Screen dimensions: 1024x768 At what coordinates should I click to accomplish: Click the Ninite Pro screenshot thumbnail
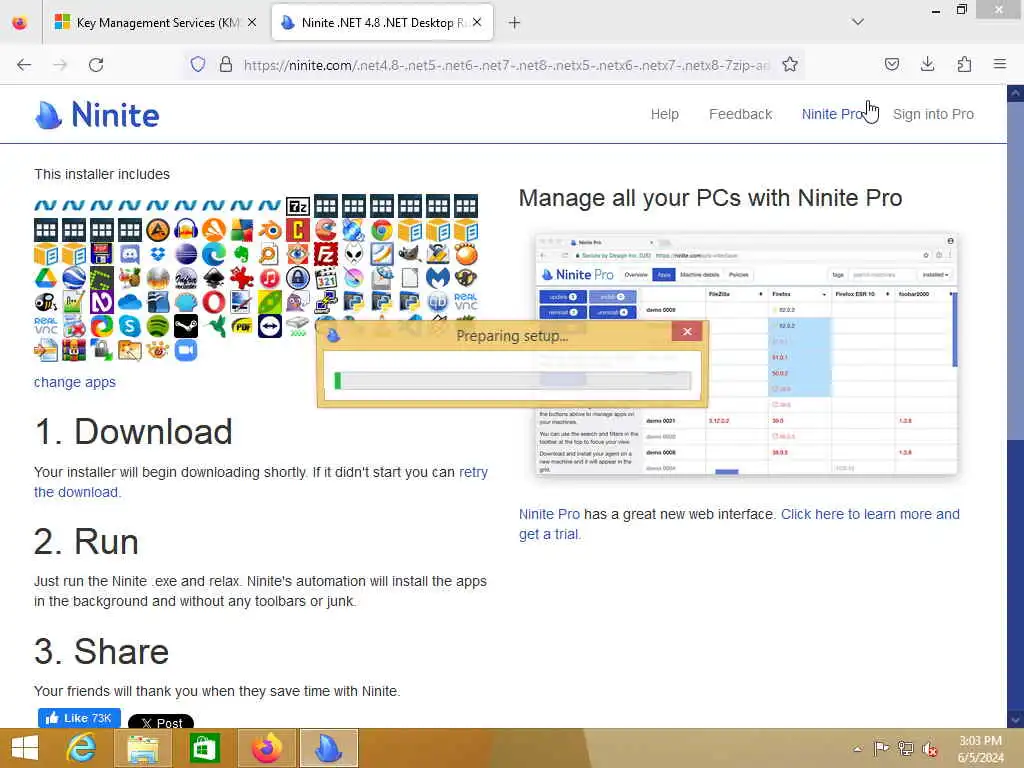coord(746,353)
